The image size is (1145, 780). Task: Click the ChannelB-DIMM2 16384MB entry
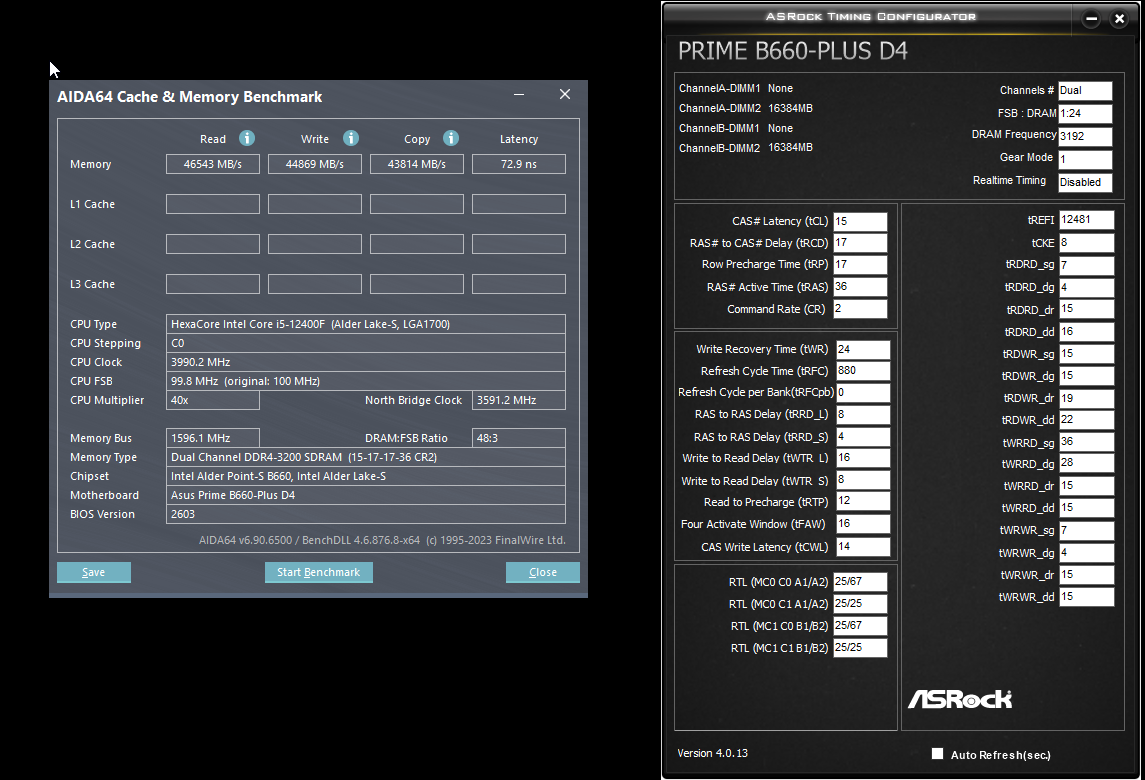746,148
